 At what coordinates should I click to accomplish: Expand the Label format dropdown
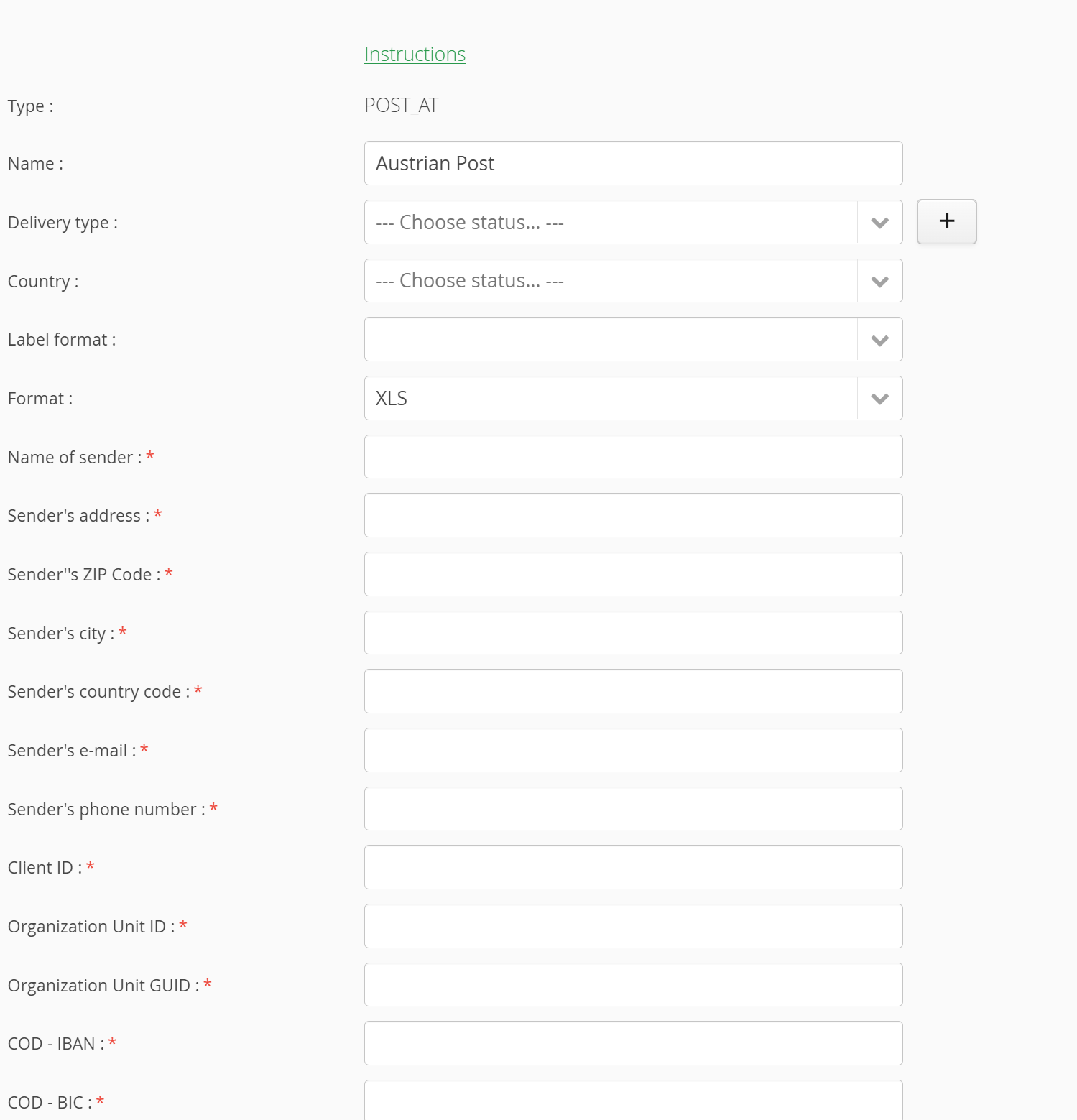pyautogui.click(x=633, y=339)
